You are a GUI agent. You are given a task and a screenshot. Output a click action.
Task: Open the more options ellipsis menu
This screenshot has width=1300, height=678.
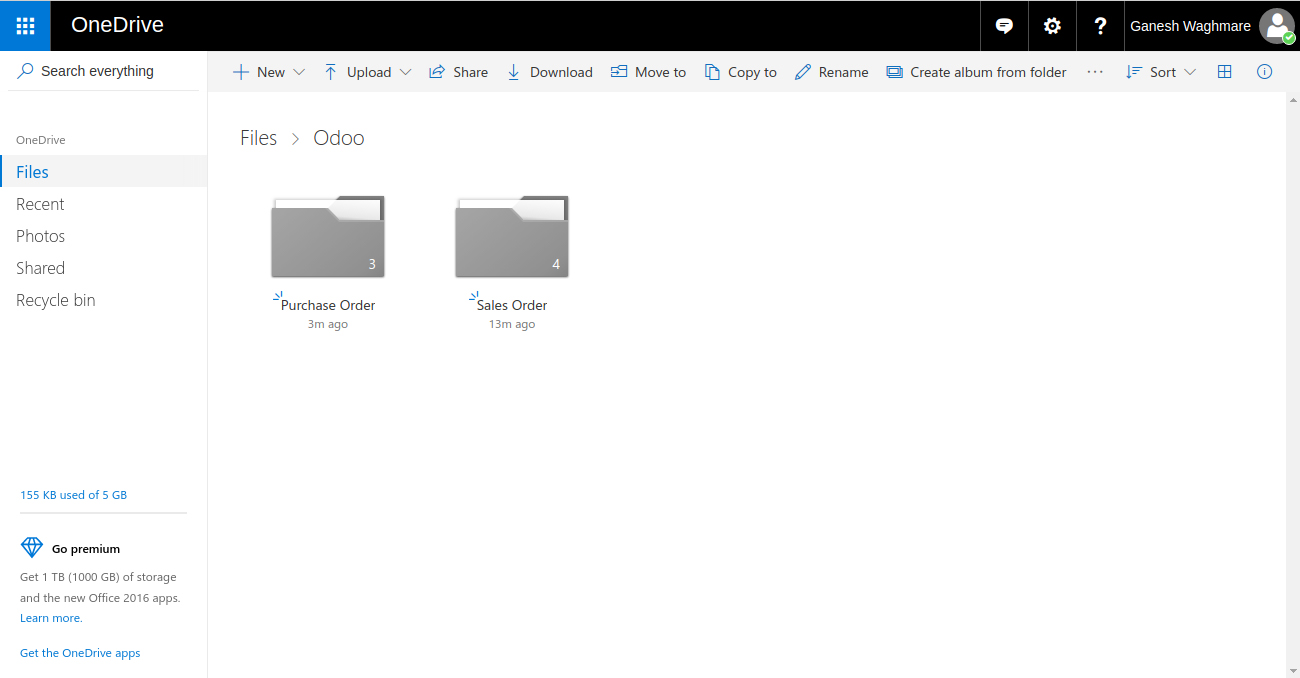[x=1095, y=72]
